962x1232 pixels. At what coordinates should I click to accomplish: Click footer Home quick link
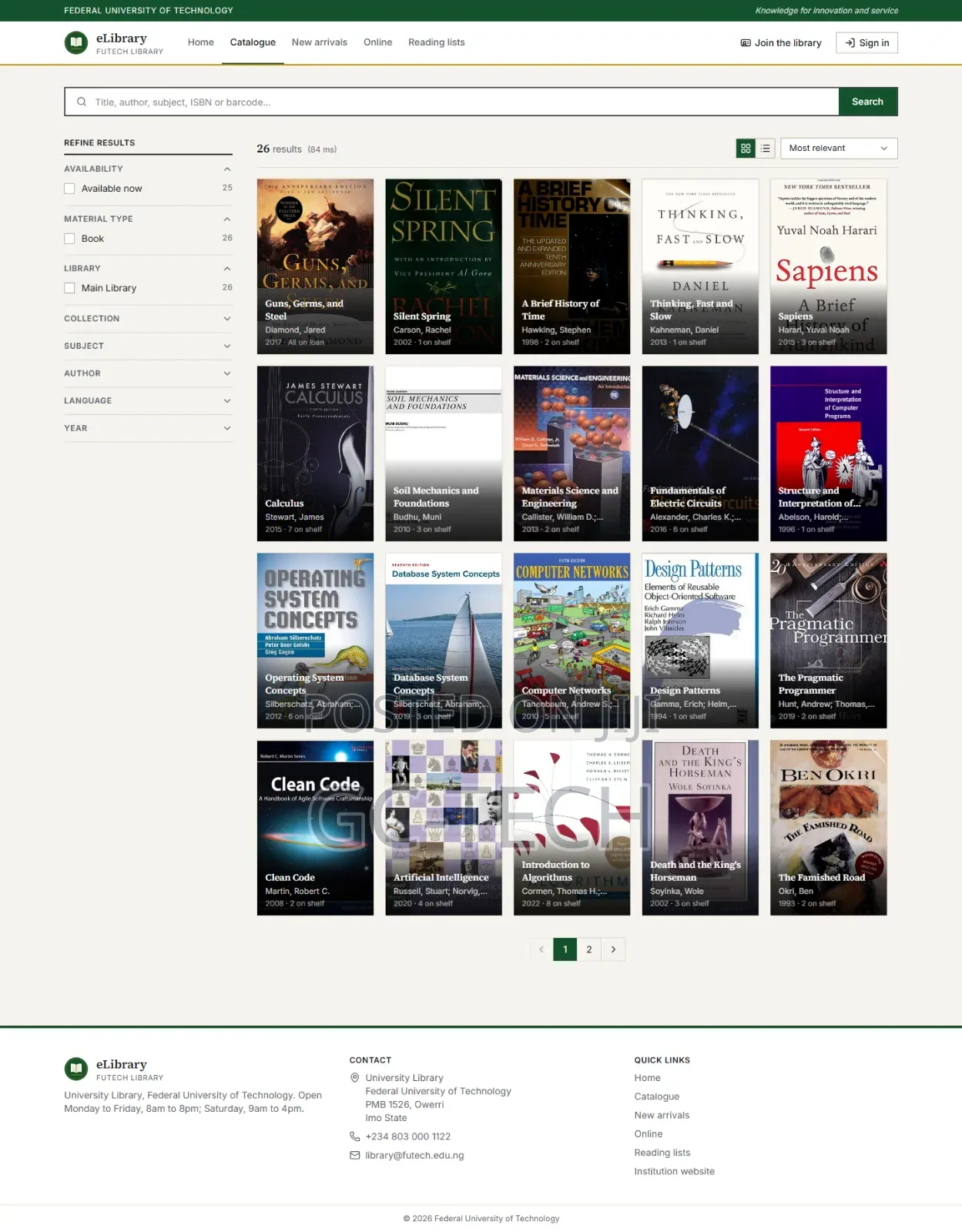pos(648,1078)
